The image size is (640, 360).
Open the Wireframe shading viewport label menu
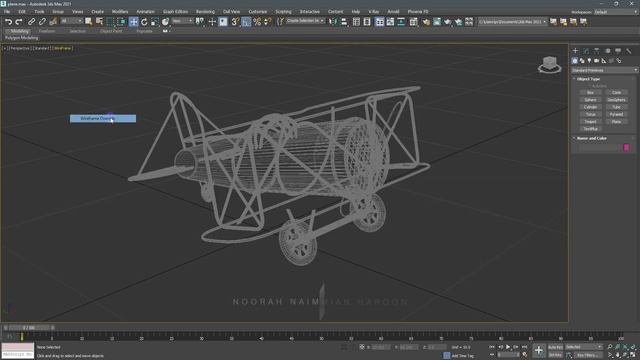click(62, 48)
